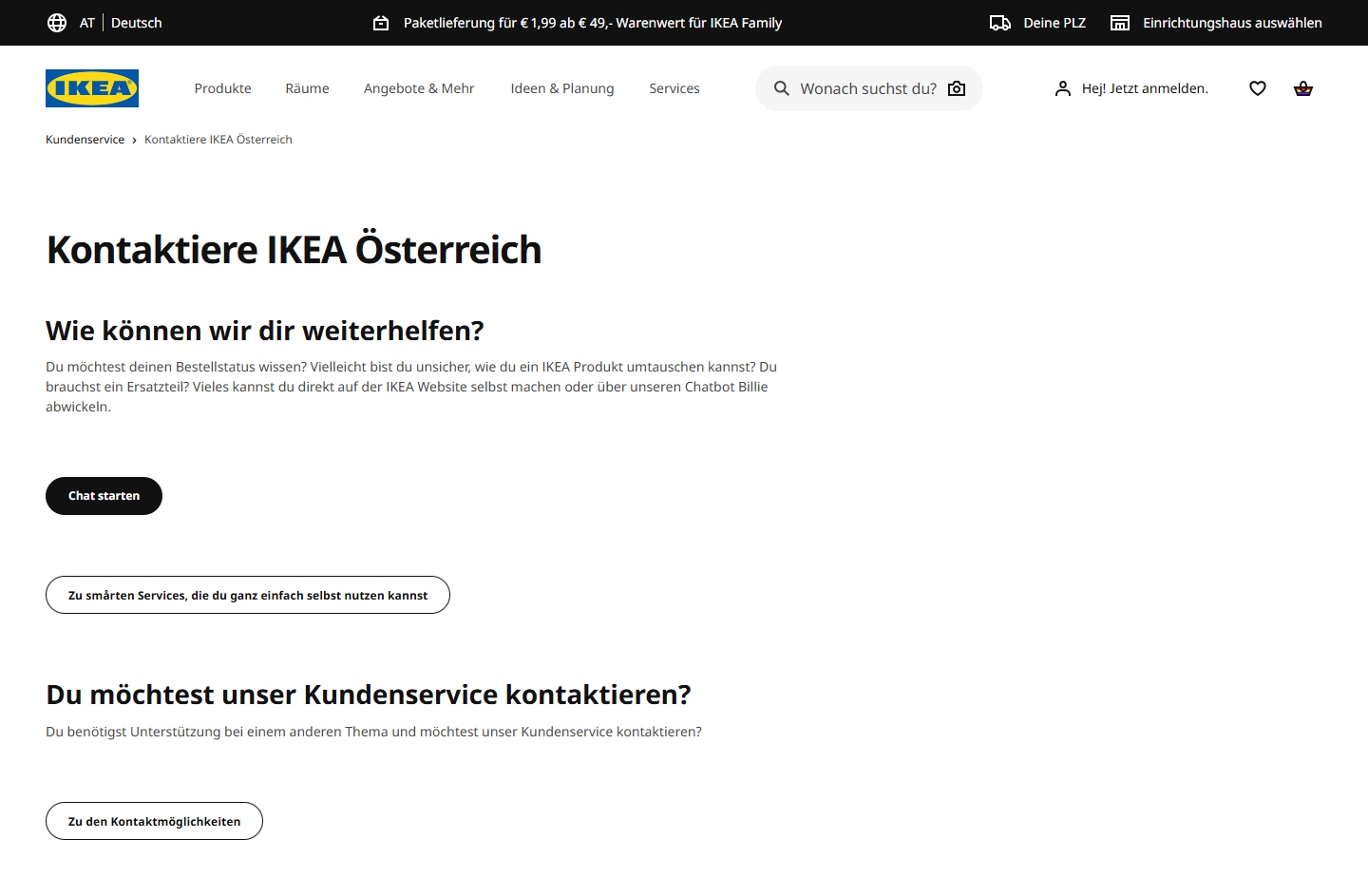1368x896 pixels.
Task: Select Services in the navigation bar
Action: [674, 88]
